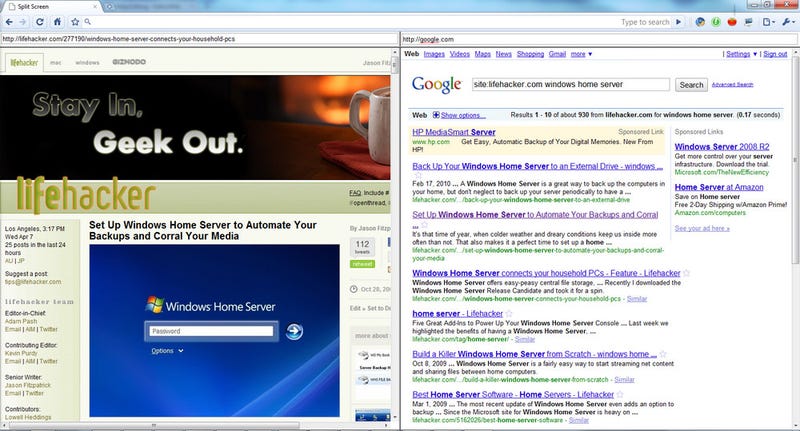Screen dimensions: 800x431
Task: Click the green circular extension icon
Action: 716,22
